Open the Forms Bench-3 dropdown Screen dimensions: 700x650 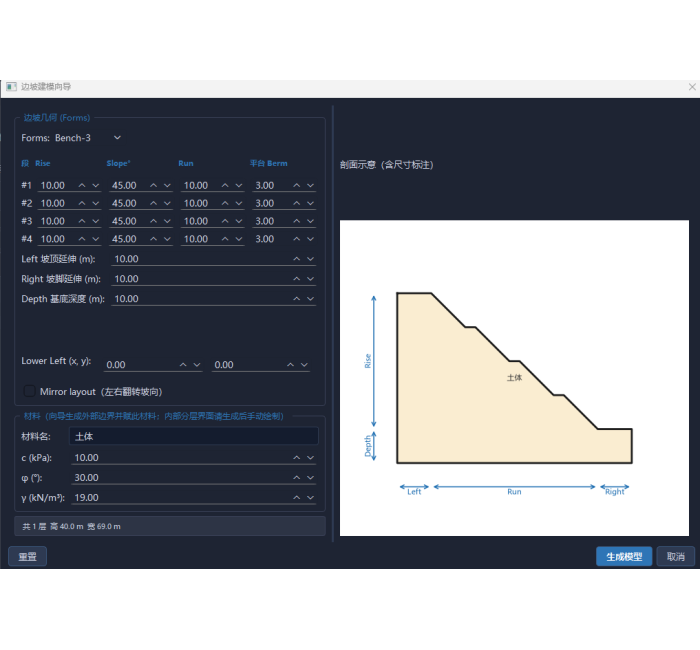[88, 138]
